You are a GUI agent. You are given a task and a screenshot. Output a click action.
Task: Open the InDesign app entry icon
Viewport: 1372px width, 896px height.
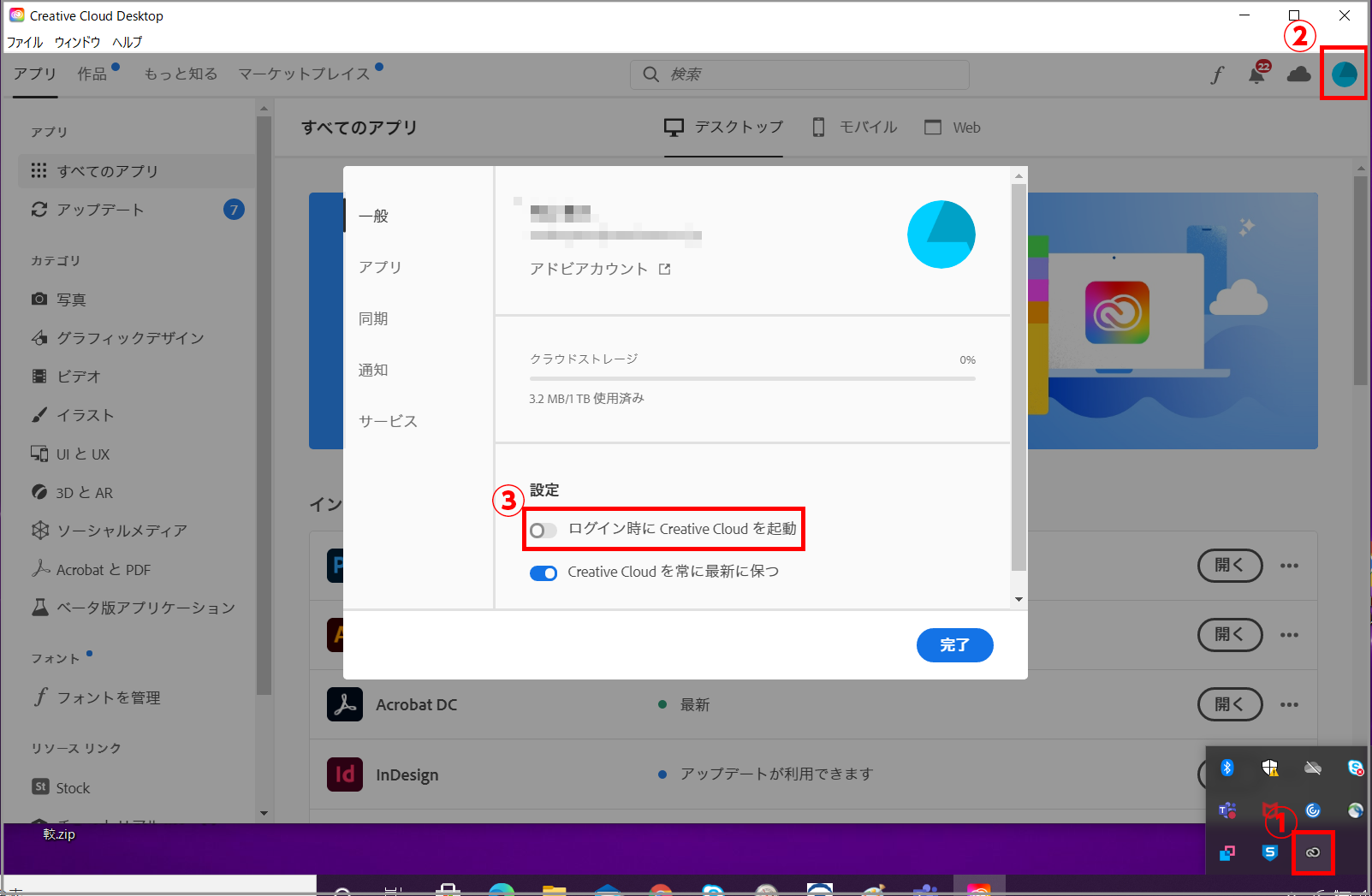pyautogui.click(x=344, y=774)
